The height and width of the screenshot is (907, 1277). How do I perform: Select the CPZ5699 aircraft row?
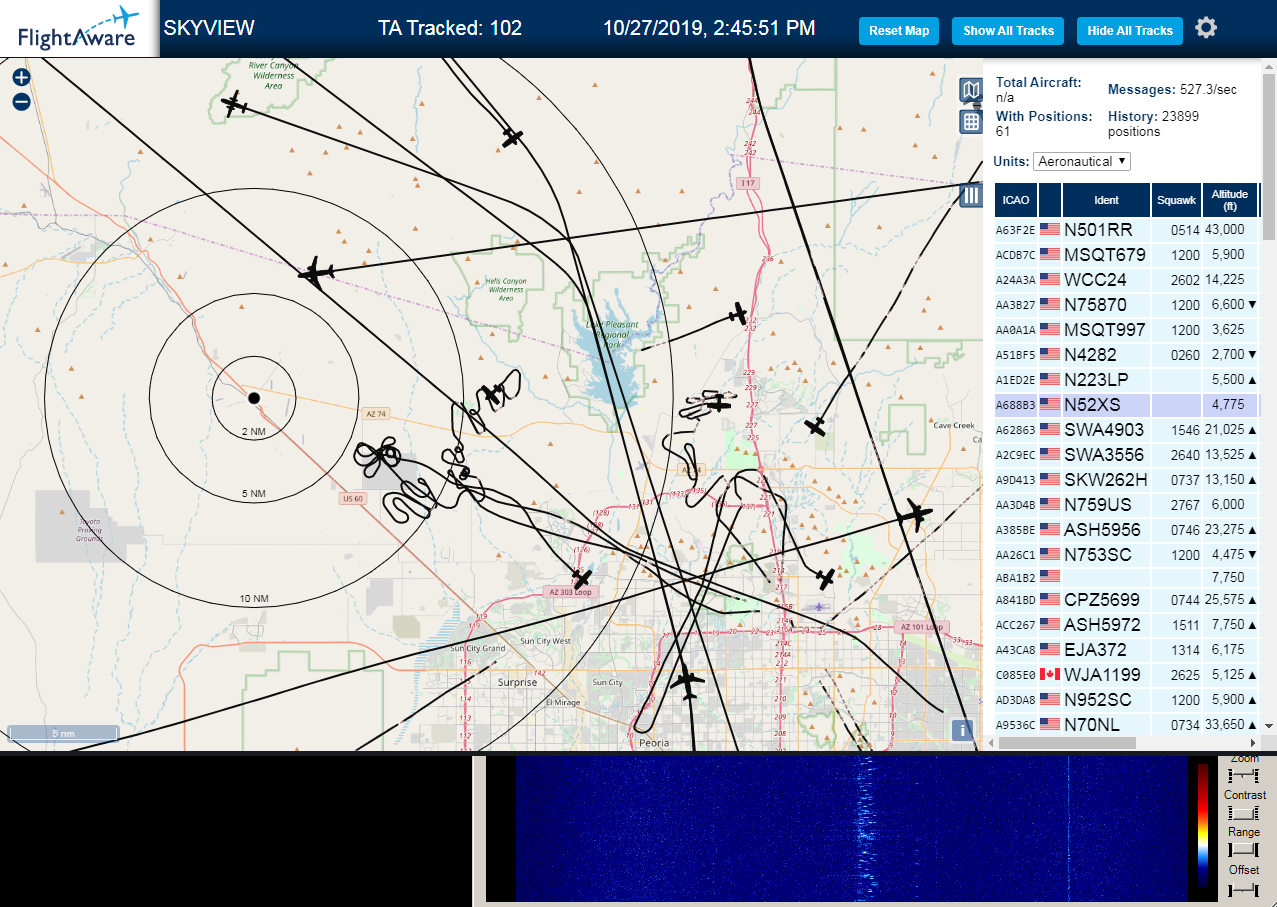(1127, 600)
